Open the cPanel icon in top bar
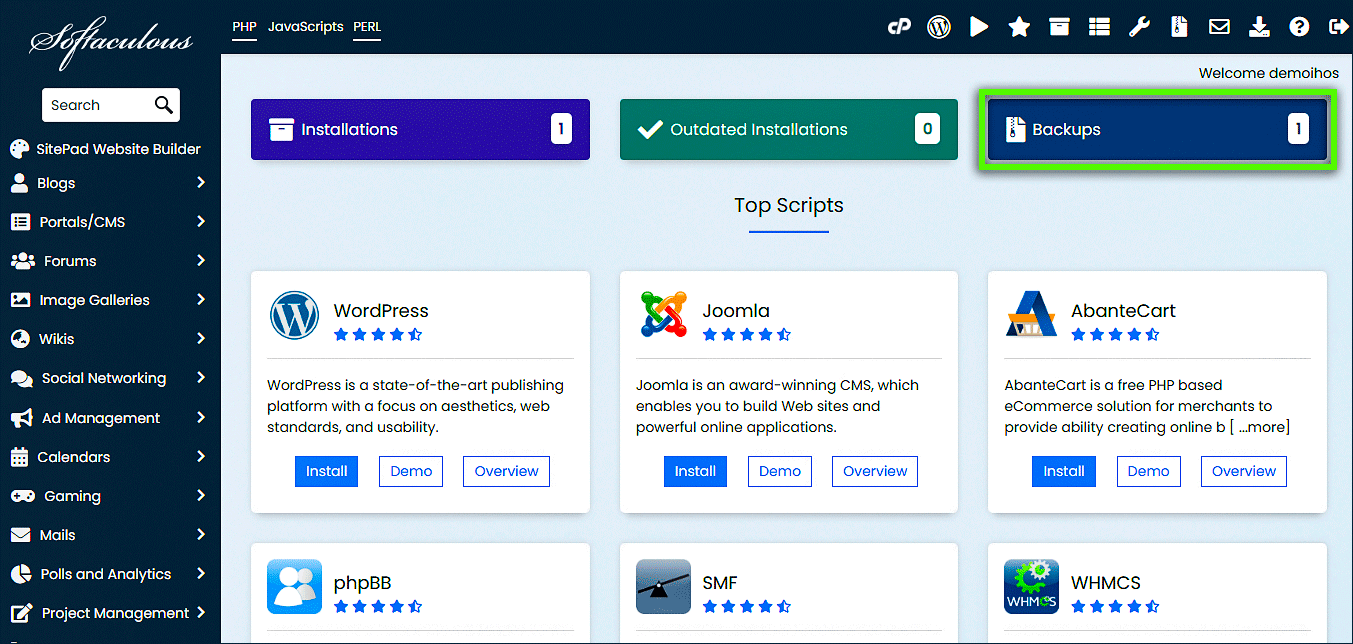 (899, 26)
